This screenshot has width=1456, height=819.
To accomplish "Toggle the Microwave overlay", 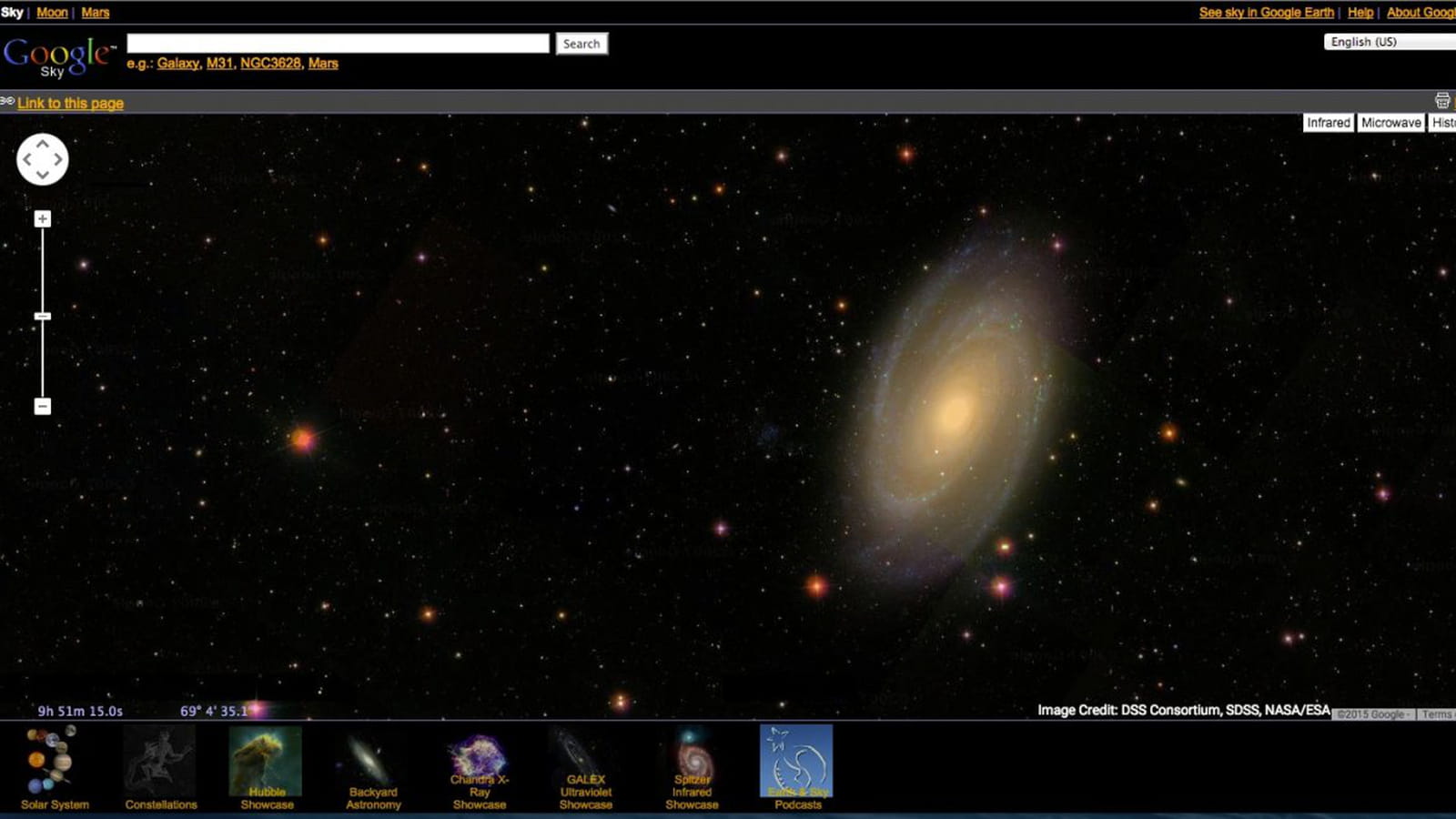I will pyautogui.click(x=1390, y=123).
